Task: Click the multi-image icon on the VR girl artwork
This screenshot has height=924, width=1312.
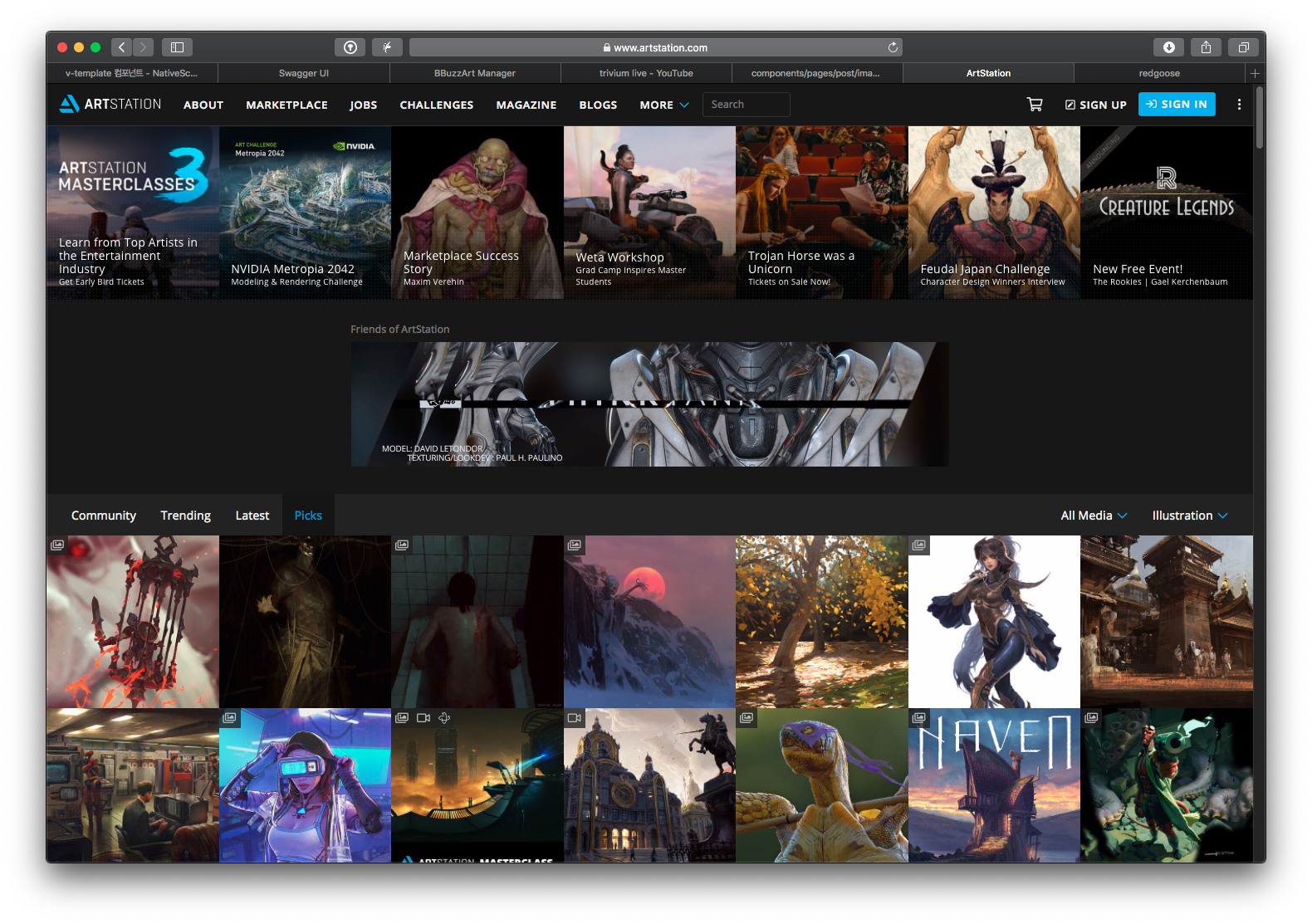Action: pos(229,718)
